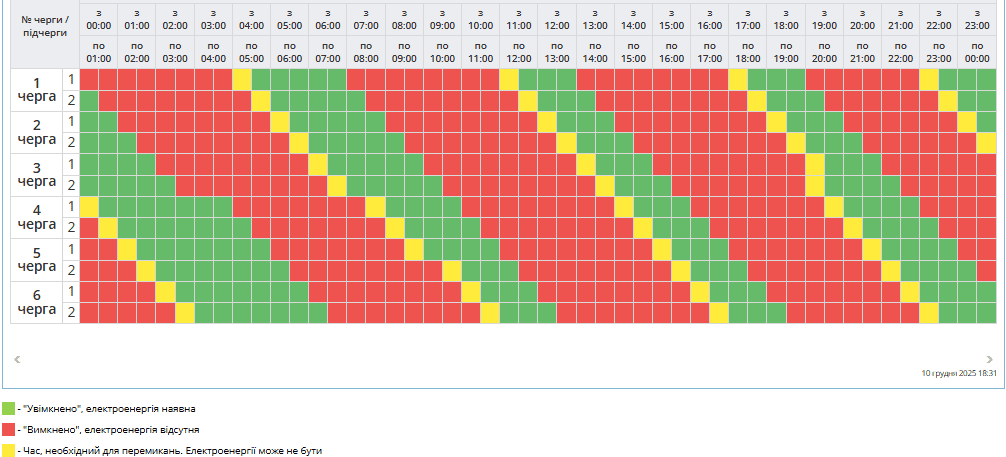Click the "з 18:00" column header
Image resolution: width=1006 pixels, height=457 pixels.
click(x=786, y=19)
